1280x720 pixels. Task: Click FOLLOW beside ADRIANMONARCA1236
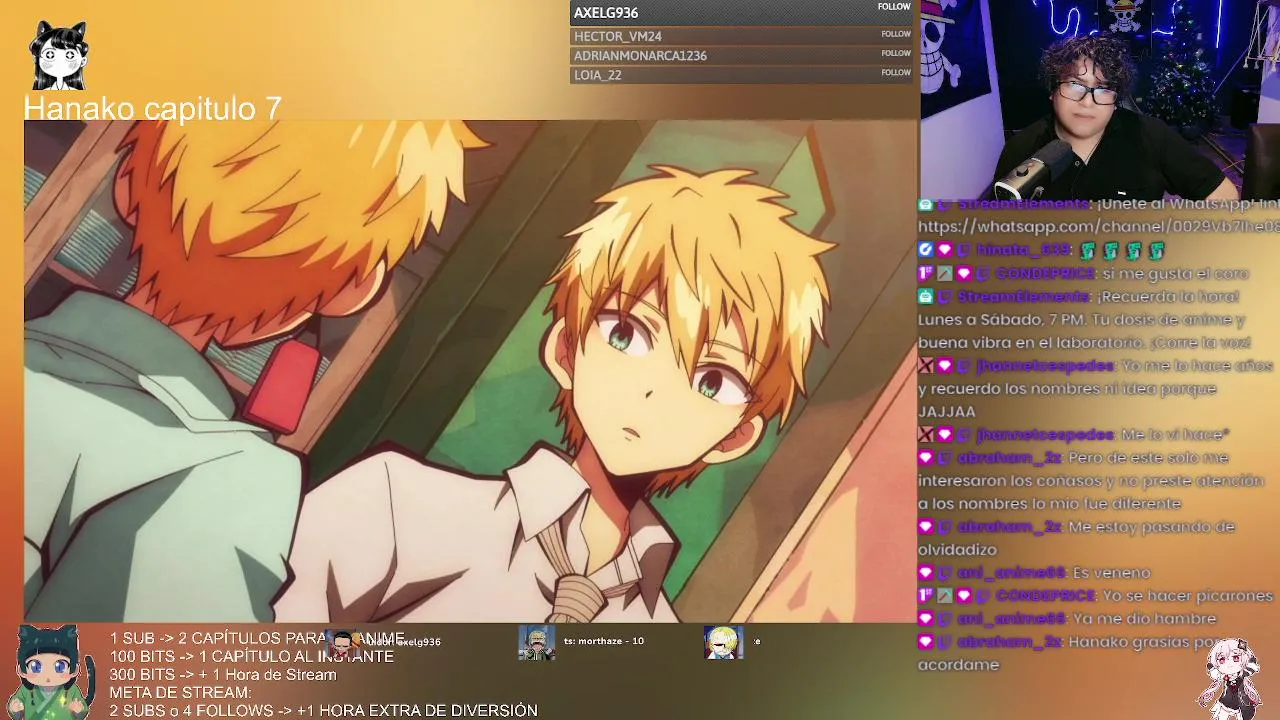pos(896,53)
